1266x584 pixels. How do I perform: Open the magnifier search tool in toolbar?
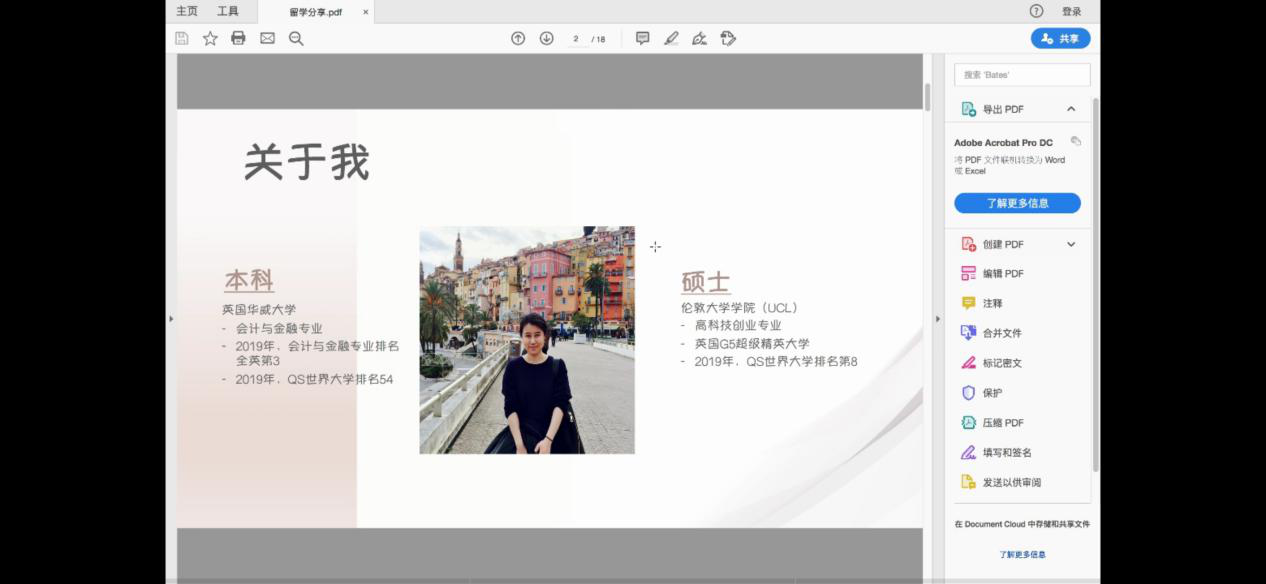click(x=296, y=38)
